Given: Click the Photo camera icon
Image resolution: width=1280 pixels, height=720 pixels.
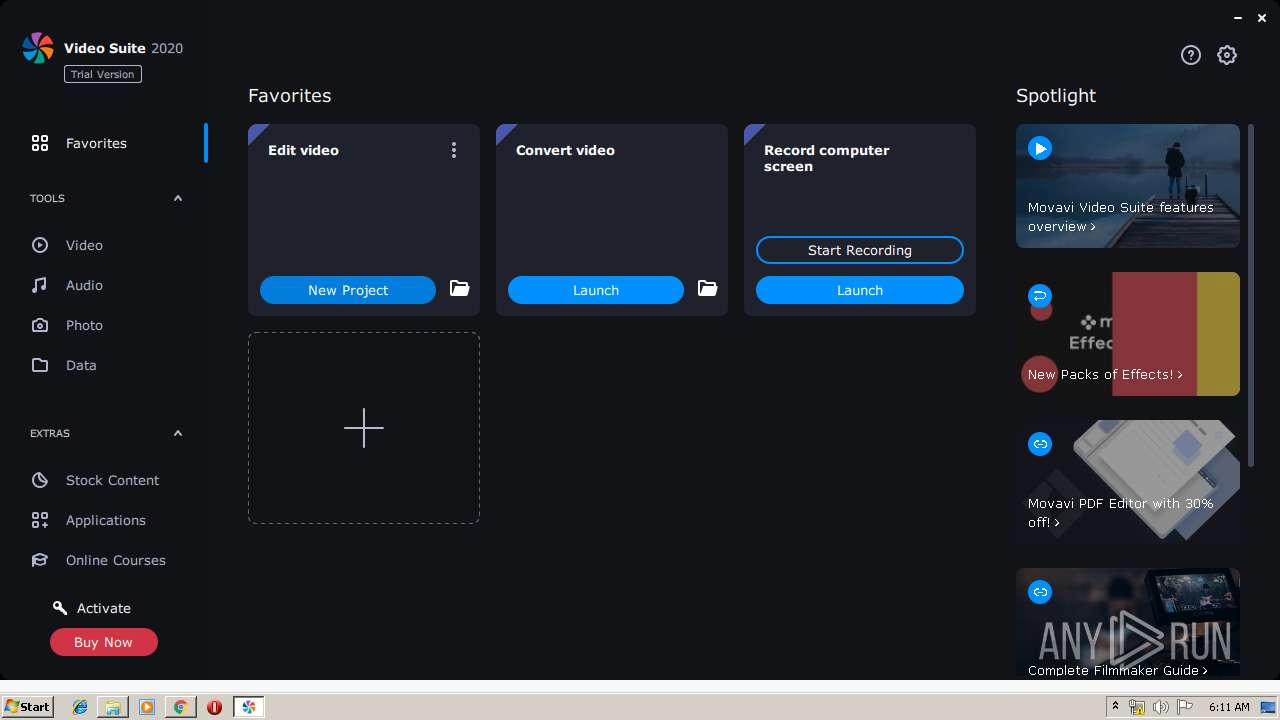Looking at the screenshot, I should (x=40, y=325).
